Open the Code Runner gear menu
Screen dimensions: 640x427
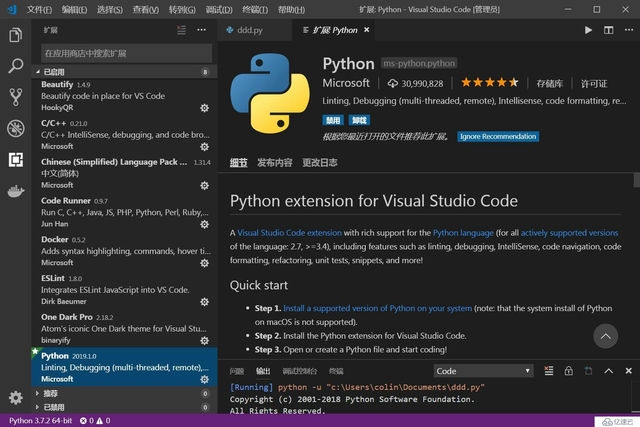pos(204,224)
